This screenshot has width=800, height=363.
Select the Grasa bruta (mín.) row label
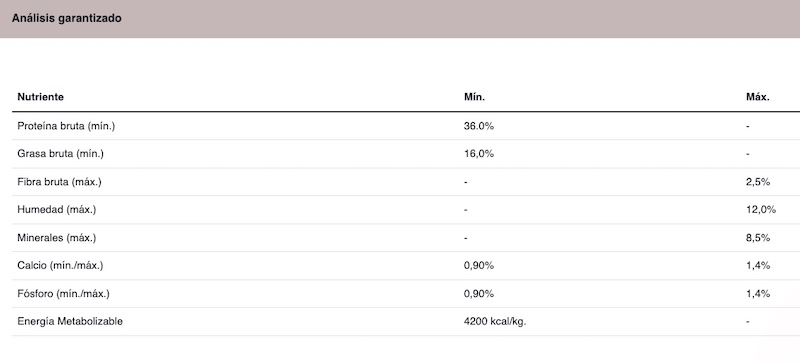coord(61,154)
